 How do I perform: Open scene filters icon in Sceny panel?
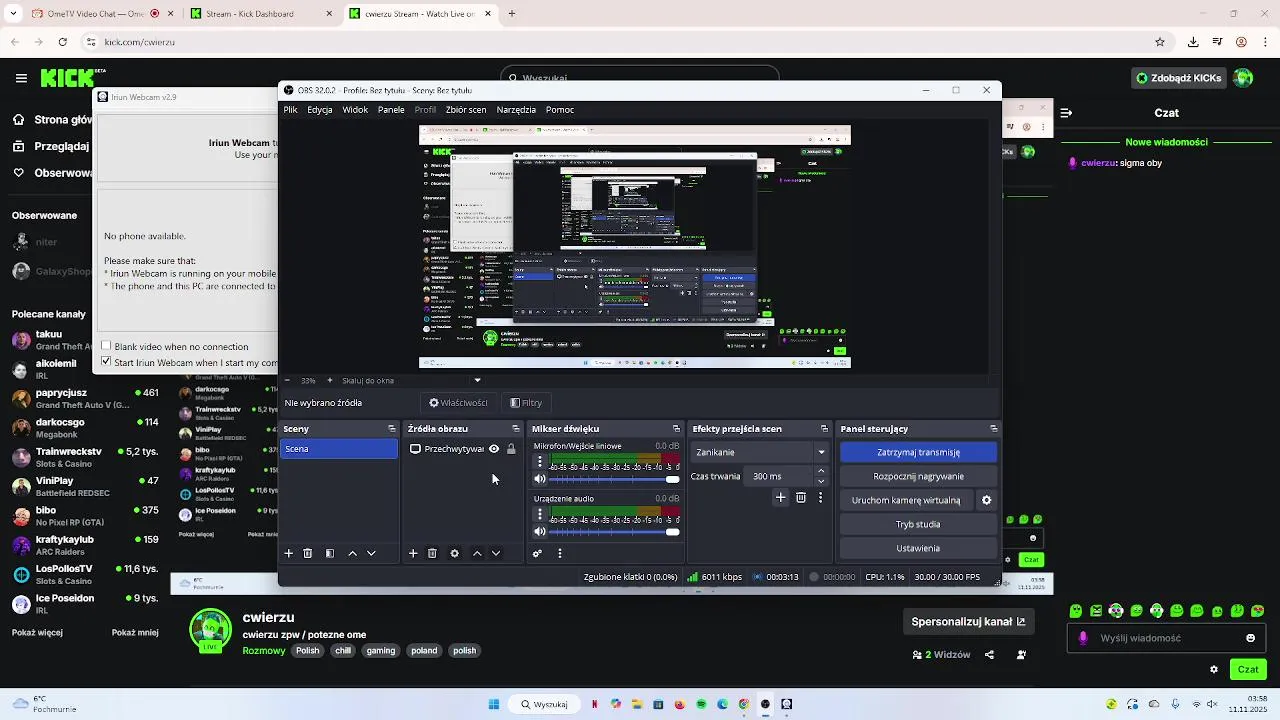pyautogui.click(x=330, y=553)
